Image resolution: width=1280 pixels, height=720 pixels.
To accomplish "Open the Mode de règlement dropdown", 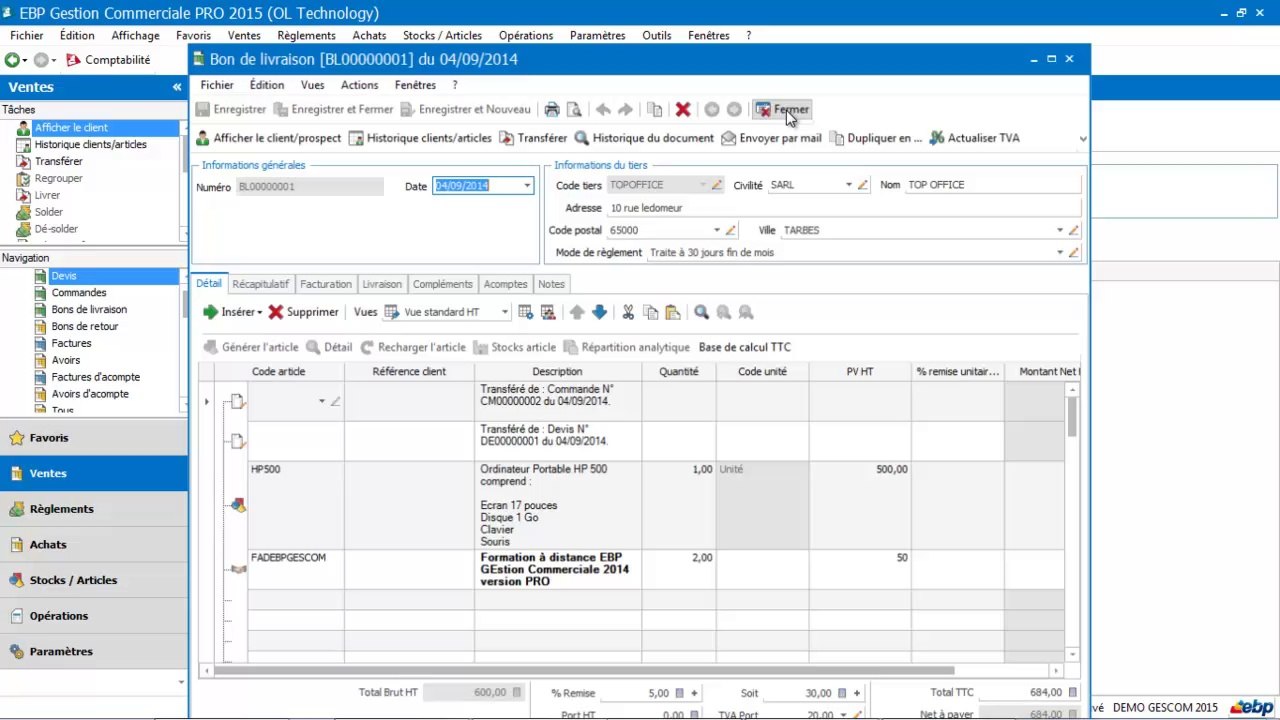I will click(x=1060, y=253).
